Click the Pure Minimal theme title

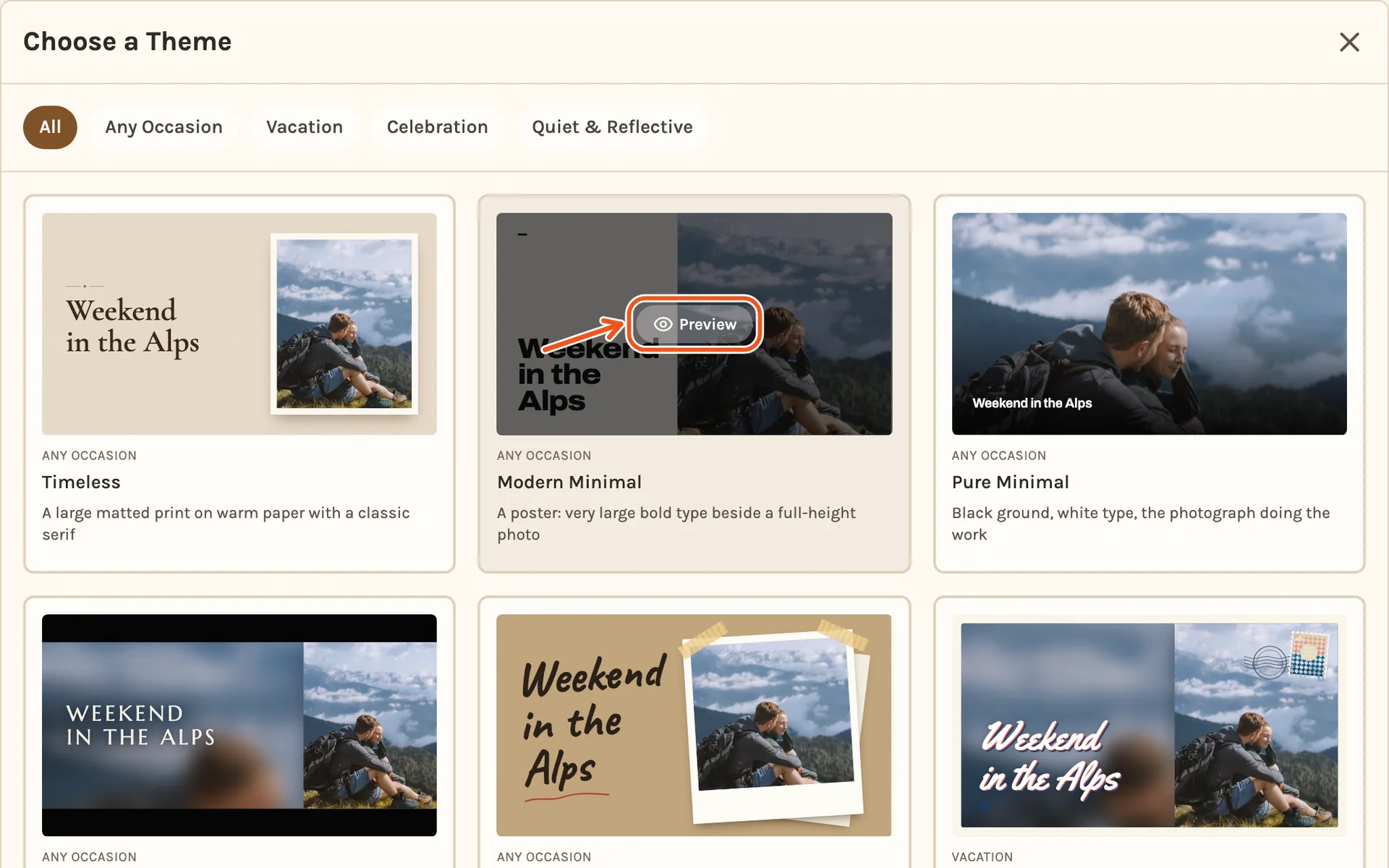pyautogui.click(x=1010, y=482)
